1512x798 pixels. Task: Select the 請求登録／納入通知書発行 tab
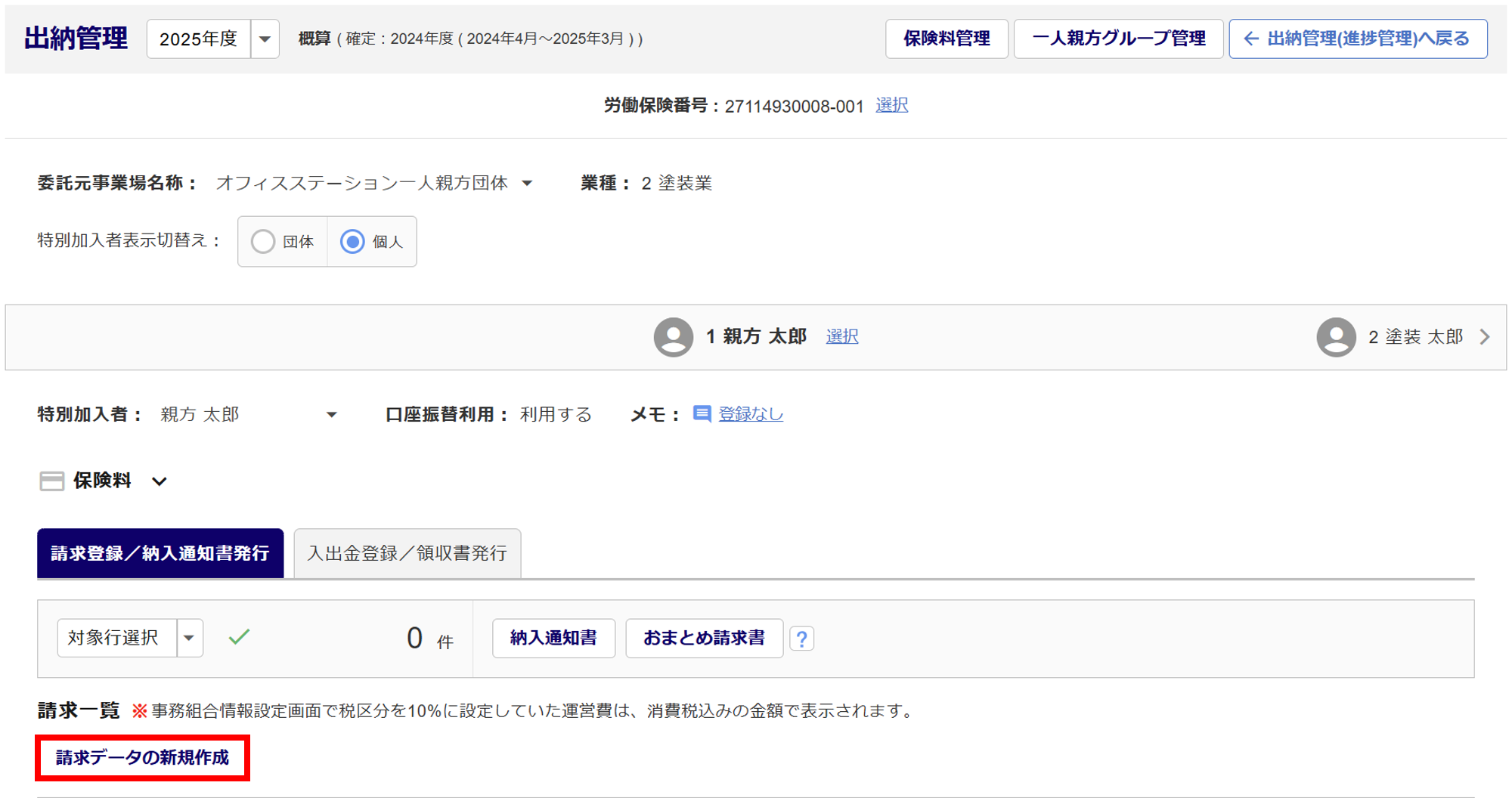160,554
